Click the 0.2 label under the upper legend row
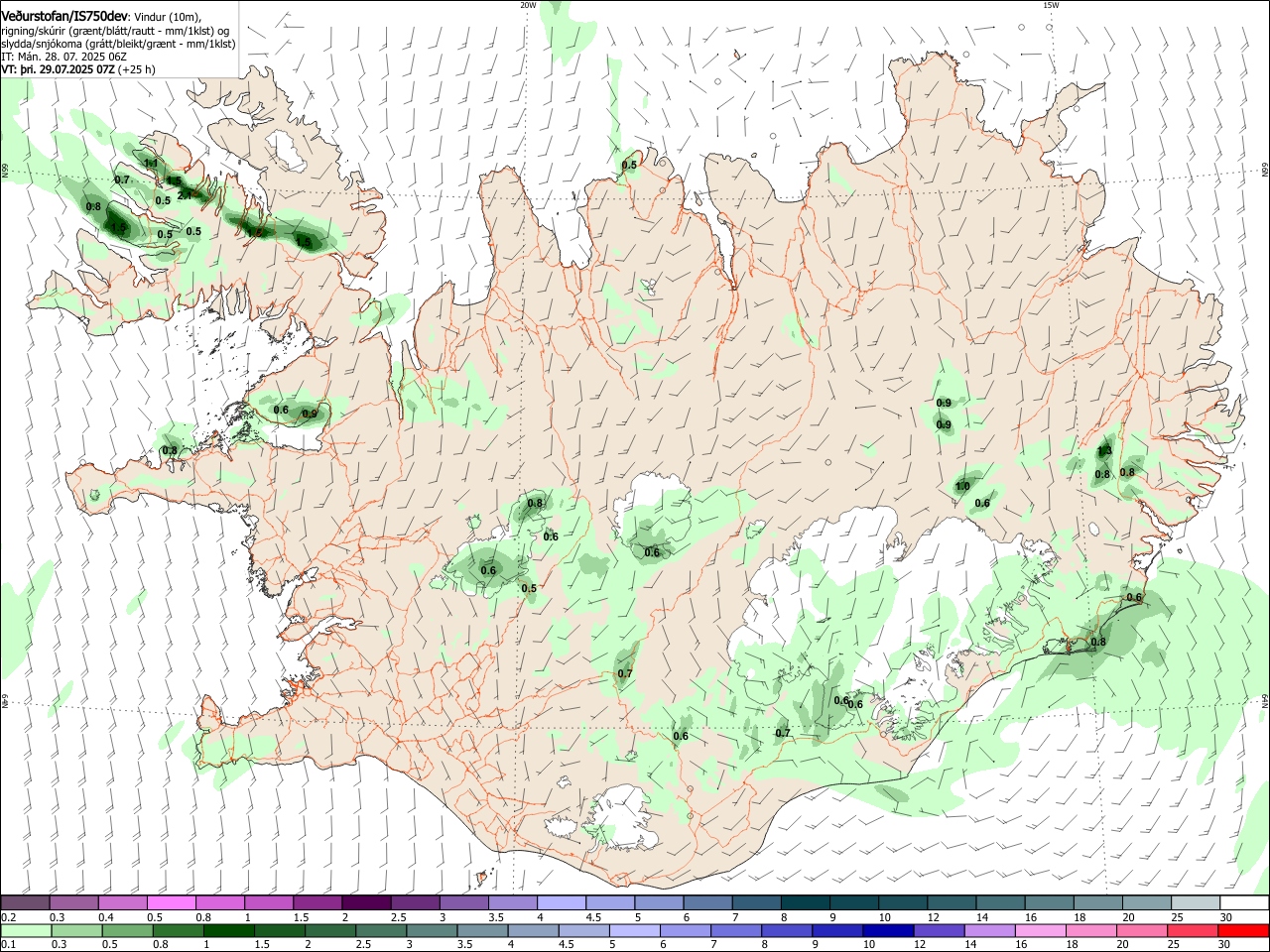 [8, 917]
